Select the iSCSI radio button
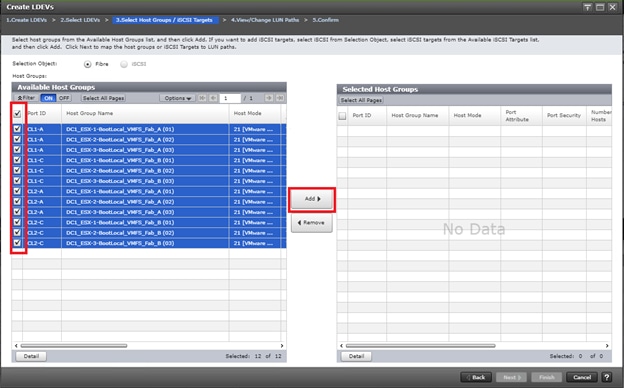Viewport: 624px width, 388px height. [124, 64]
